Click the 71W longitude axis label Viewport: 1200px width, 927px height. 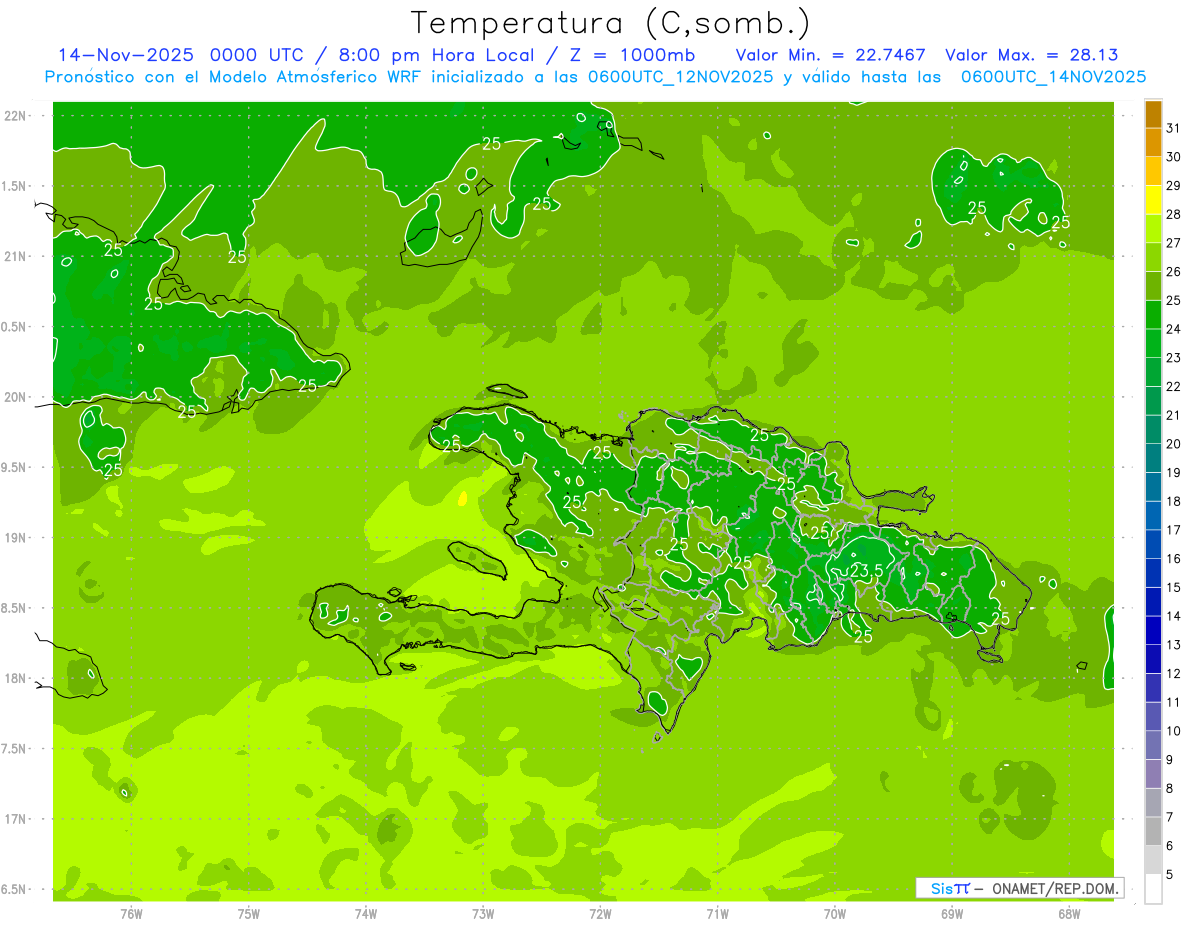(x=717, y=914)
